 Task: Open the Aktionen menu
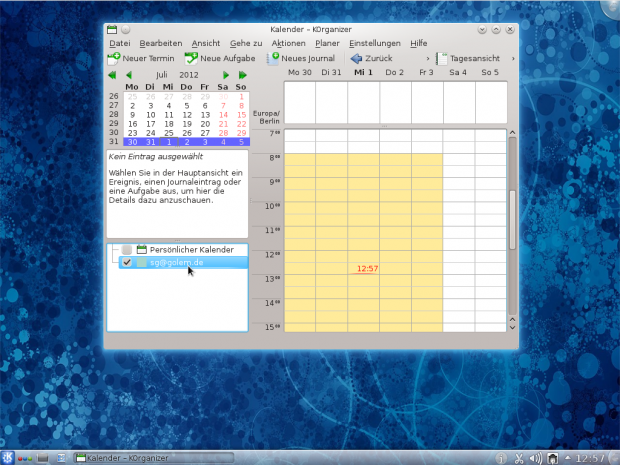(x=288, y=43)
